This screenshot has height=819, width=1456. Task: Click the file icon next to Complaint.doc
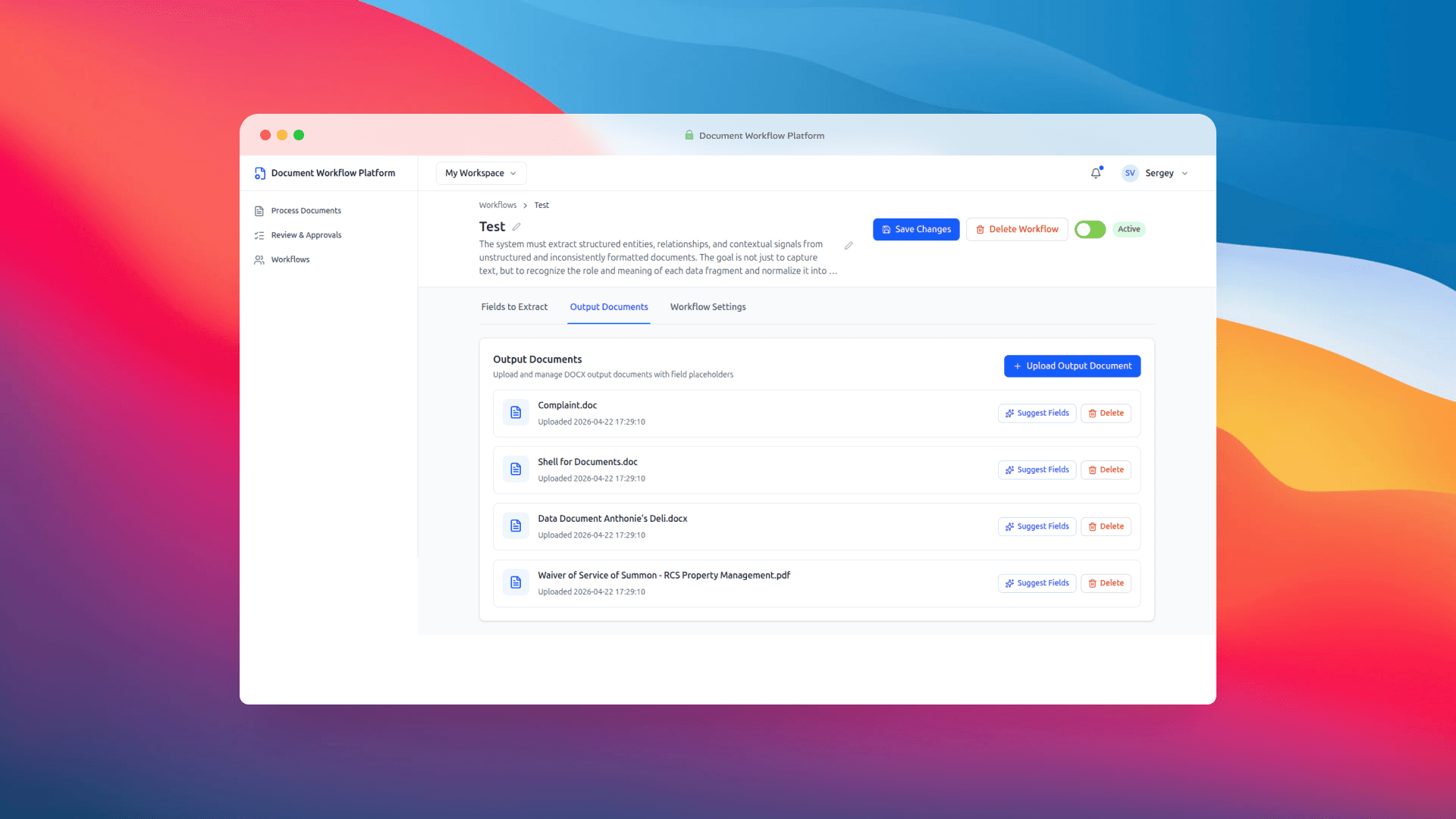click(516, 412)
